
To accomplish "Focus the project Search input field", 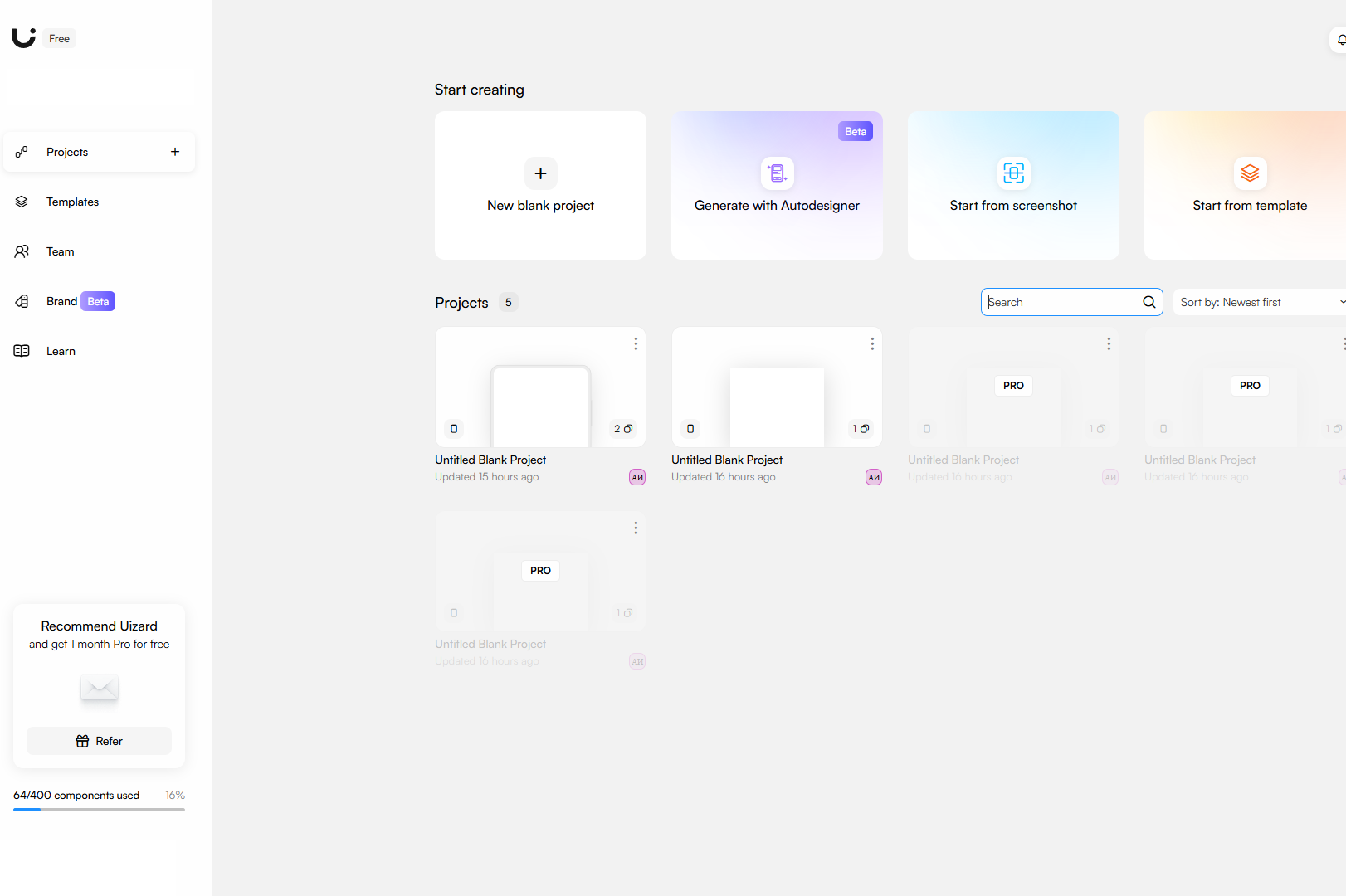I will [1062, 302].
